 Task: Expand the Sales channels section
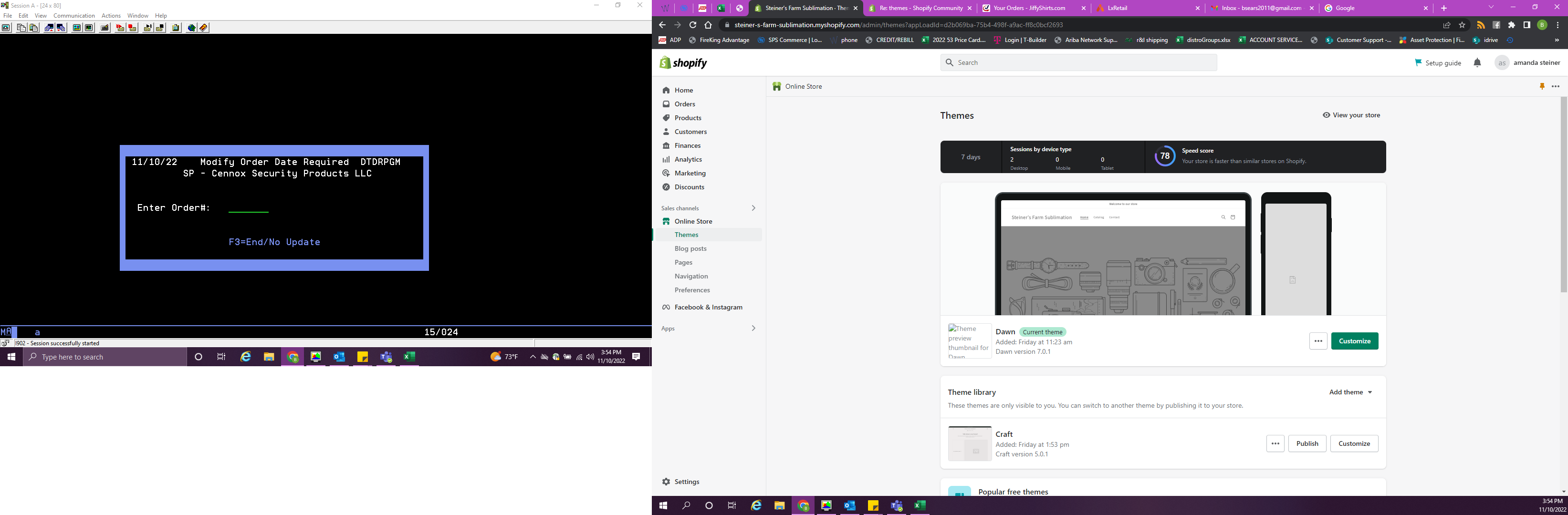pos(753,208)
